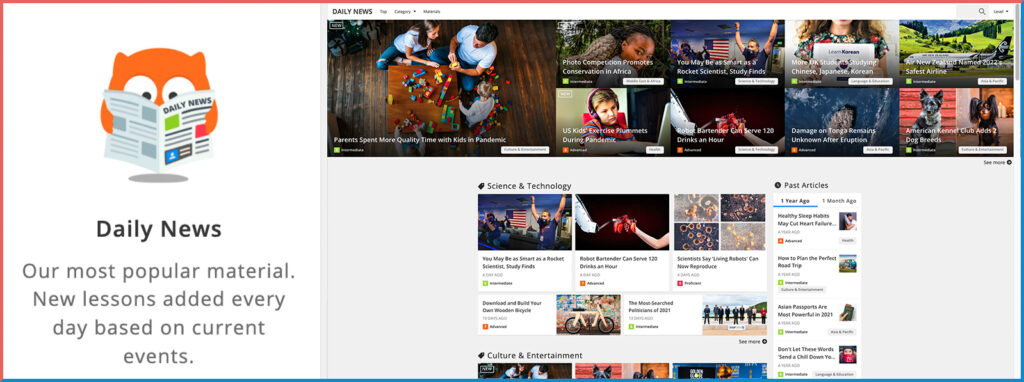Click the search magnifier icon in header
1024x382 pixels.
click(x=982, y=11)
